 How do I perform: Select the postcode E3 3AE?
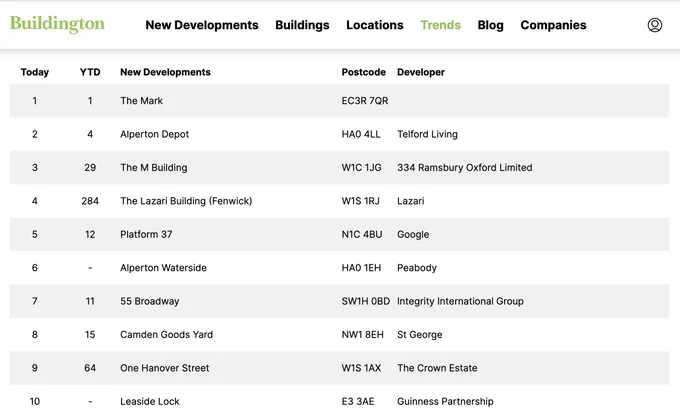point(358,401)
